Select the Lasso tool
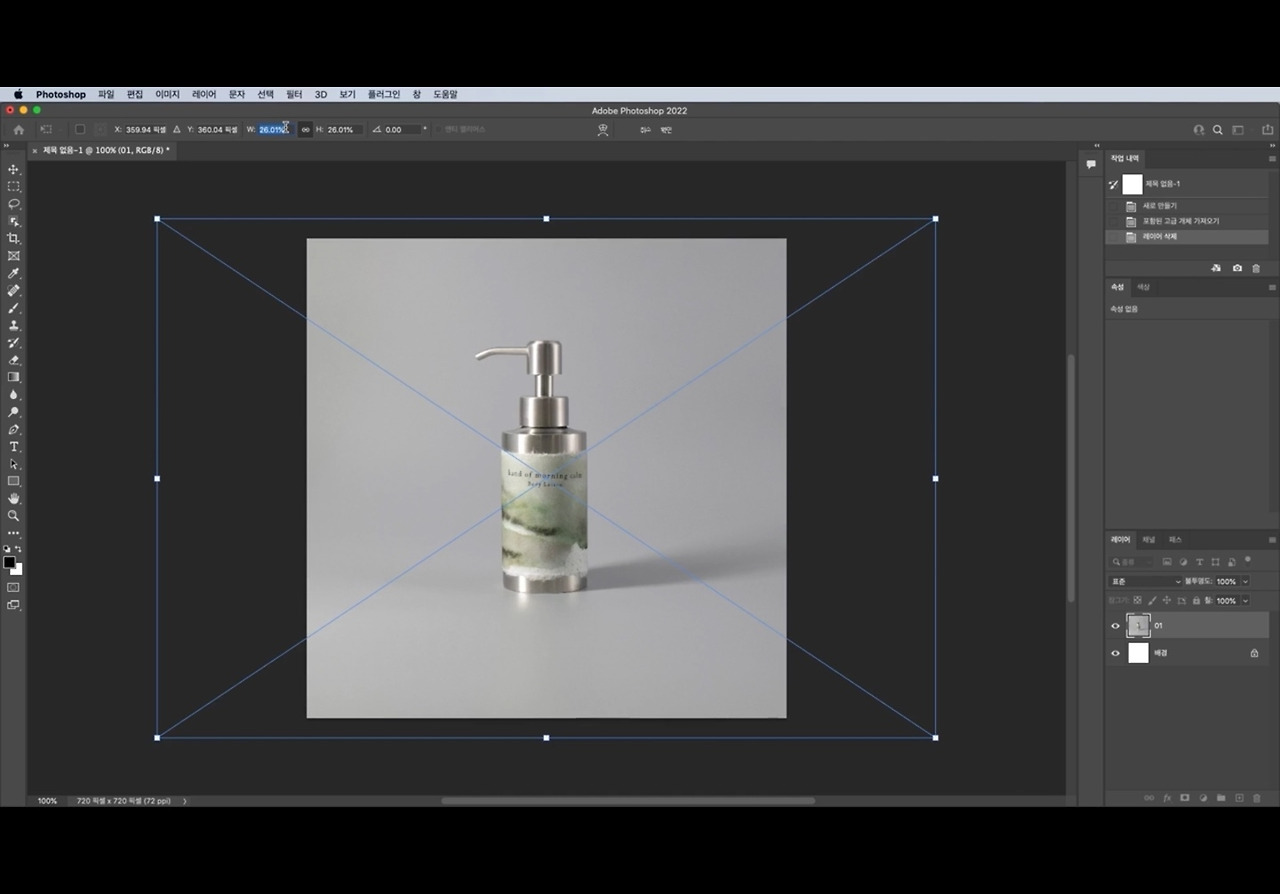 click(14, 204)
